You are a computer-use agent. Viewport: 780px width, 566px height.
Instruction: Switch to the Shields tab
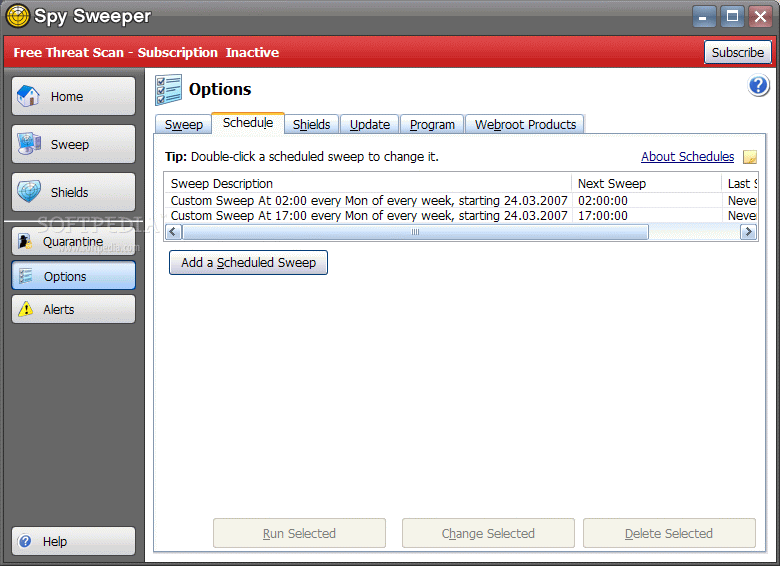click(x=311, y=124)
